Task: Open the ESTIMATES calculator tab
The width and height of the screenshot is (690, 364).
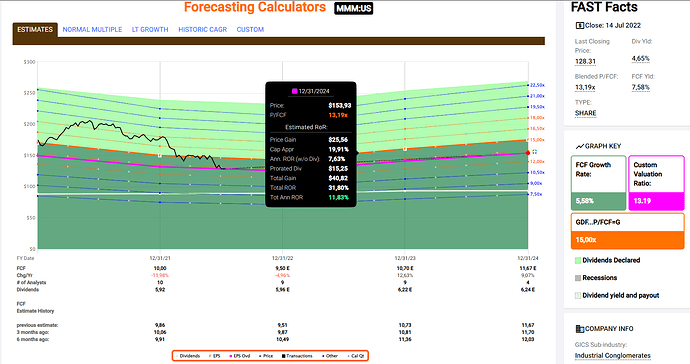Action: [35, 29]
